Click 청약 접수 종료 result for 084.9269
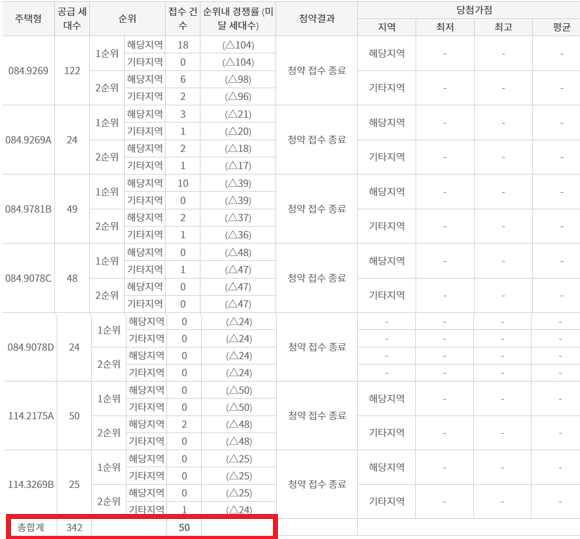Viewport: 580px width, 539px height. click(x=317, y=70)
